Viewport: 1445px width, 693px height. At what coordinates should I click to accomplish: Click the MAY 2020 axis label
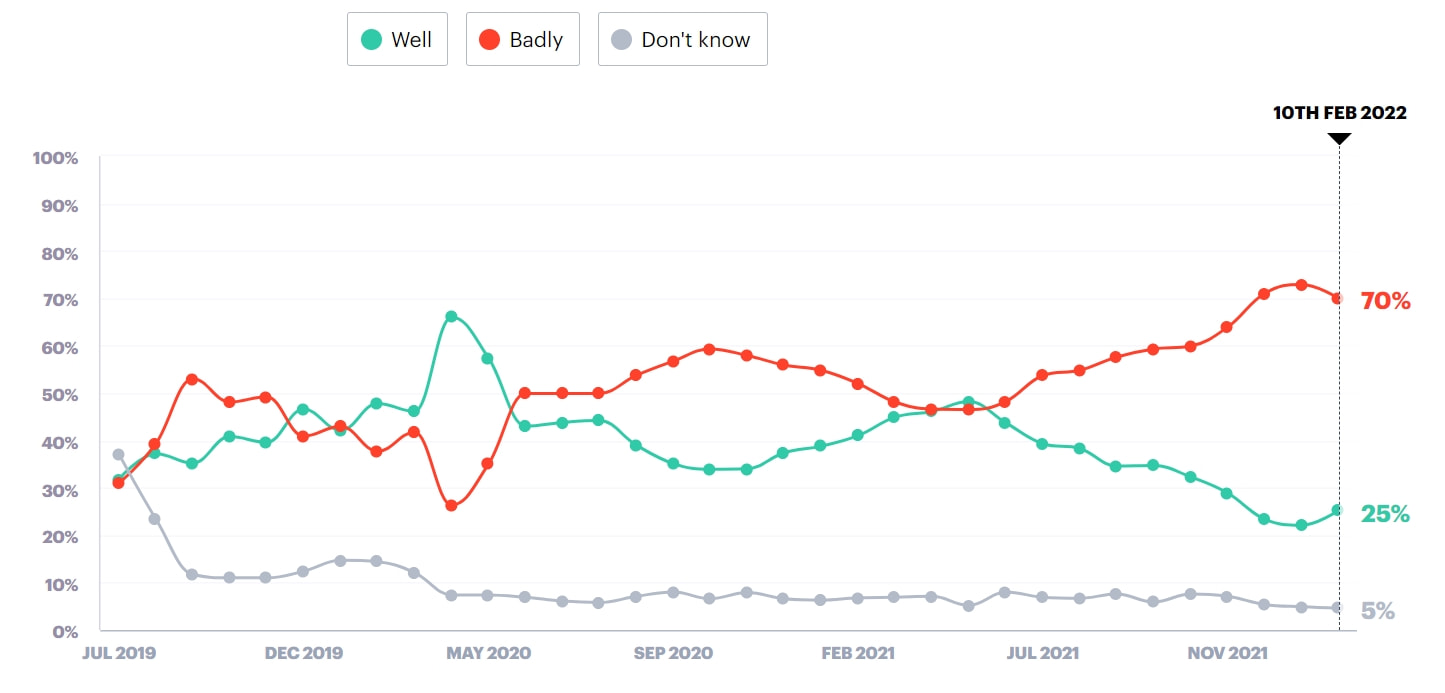click(489, 653)
